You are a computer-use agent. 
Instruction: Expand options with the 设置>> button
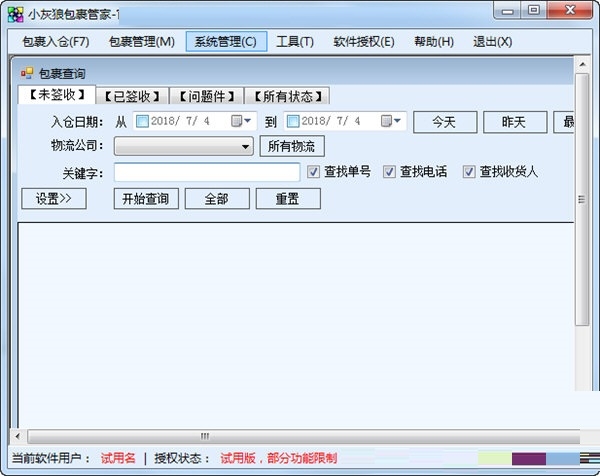(54, 199)
